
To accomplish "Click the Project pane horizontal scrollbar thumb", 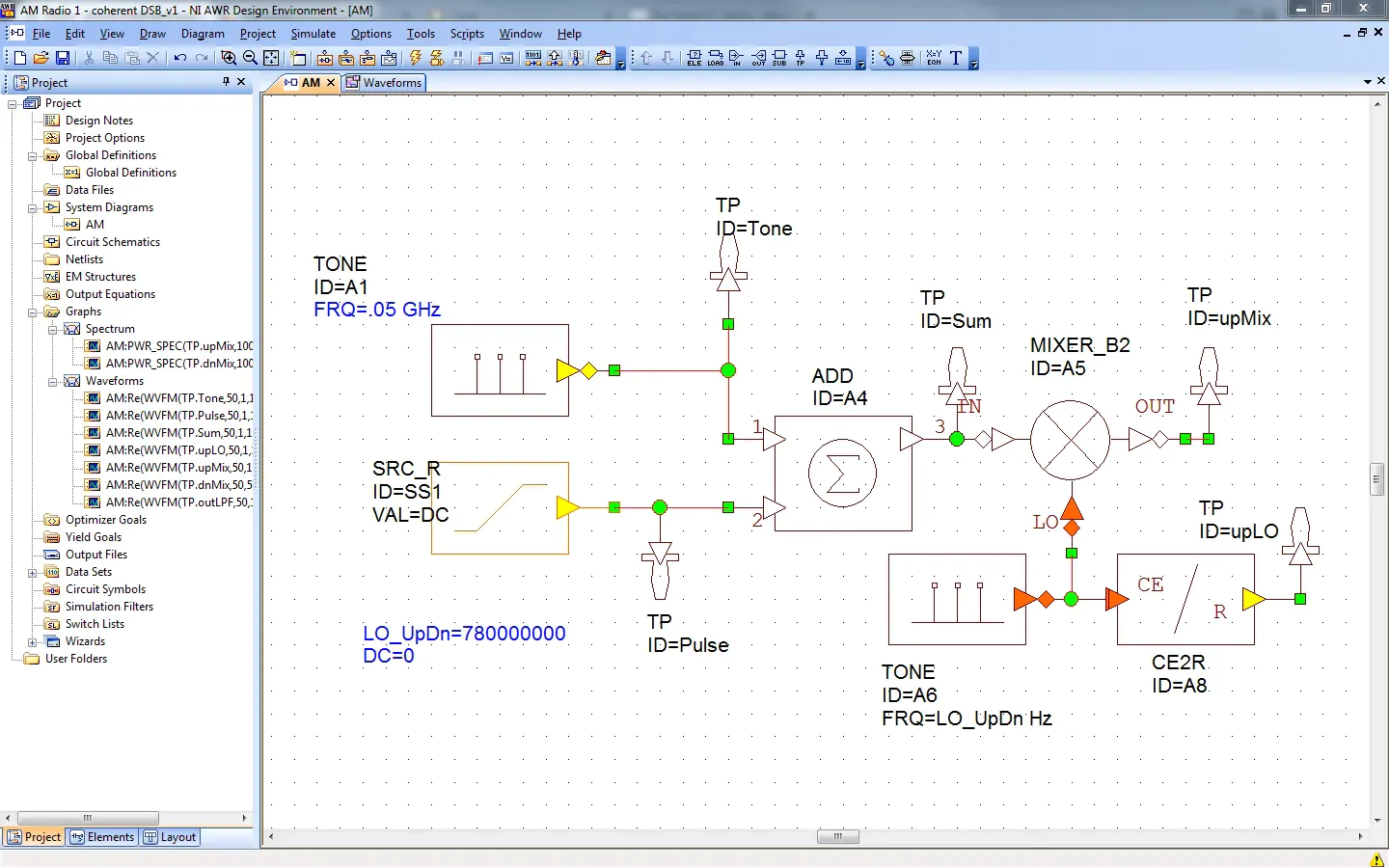I will click(88, 818).
